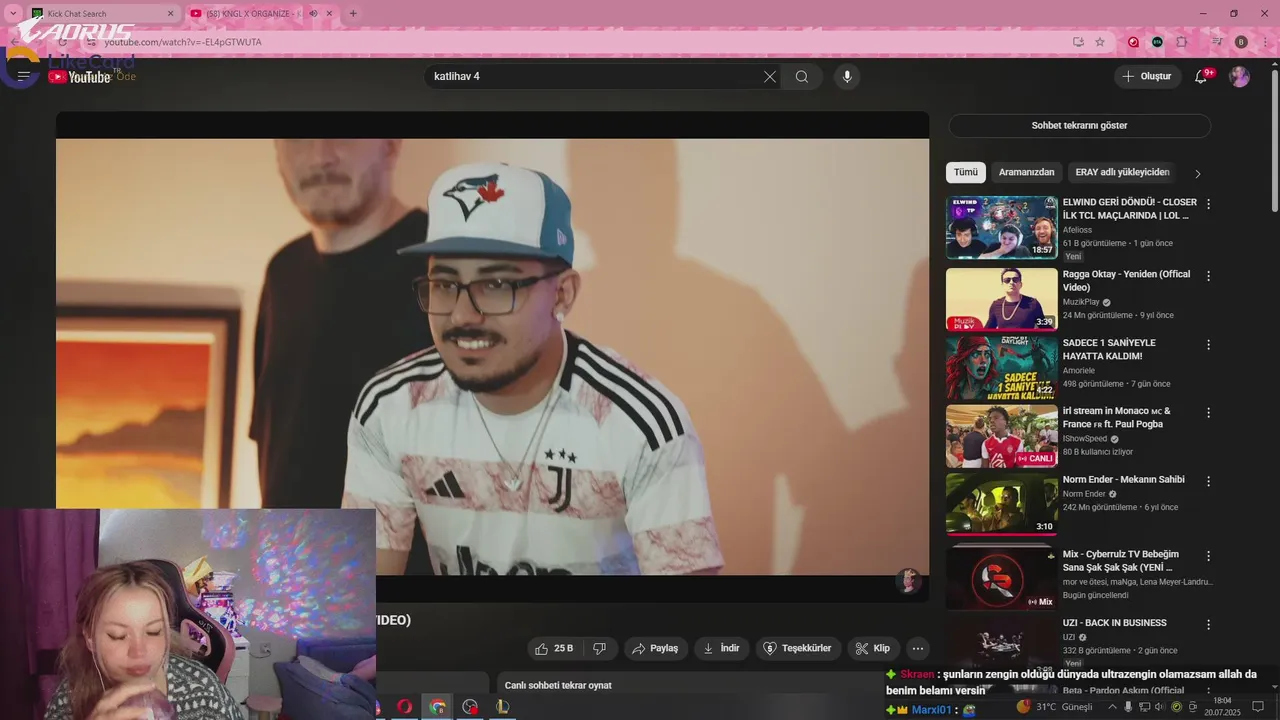Select the ERAY adlı yükleyiciden chip
Image resolution: width=1280 pixels, height=720 pixels.
tap(1122, 172)
